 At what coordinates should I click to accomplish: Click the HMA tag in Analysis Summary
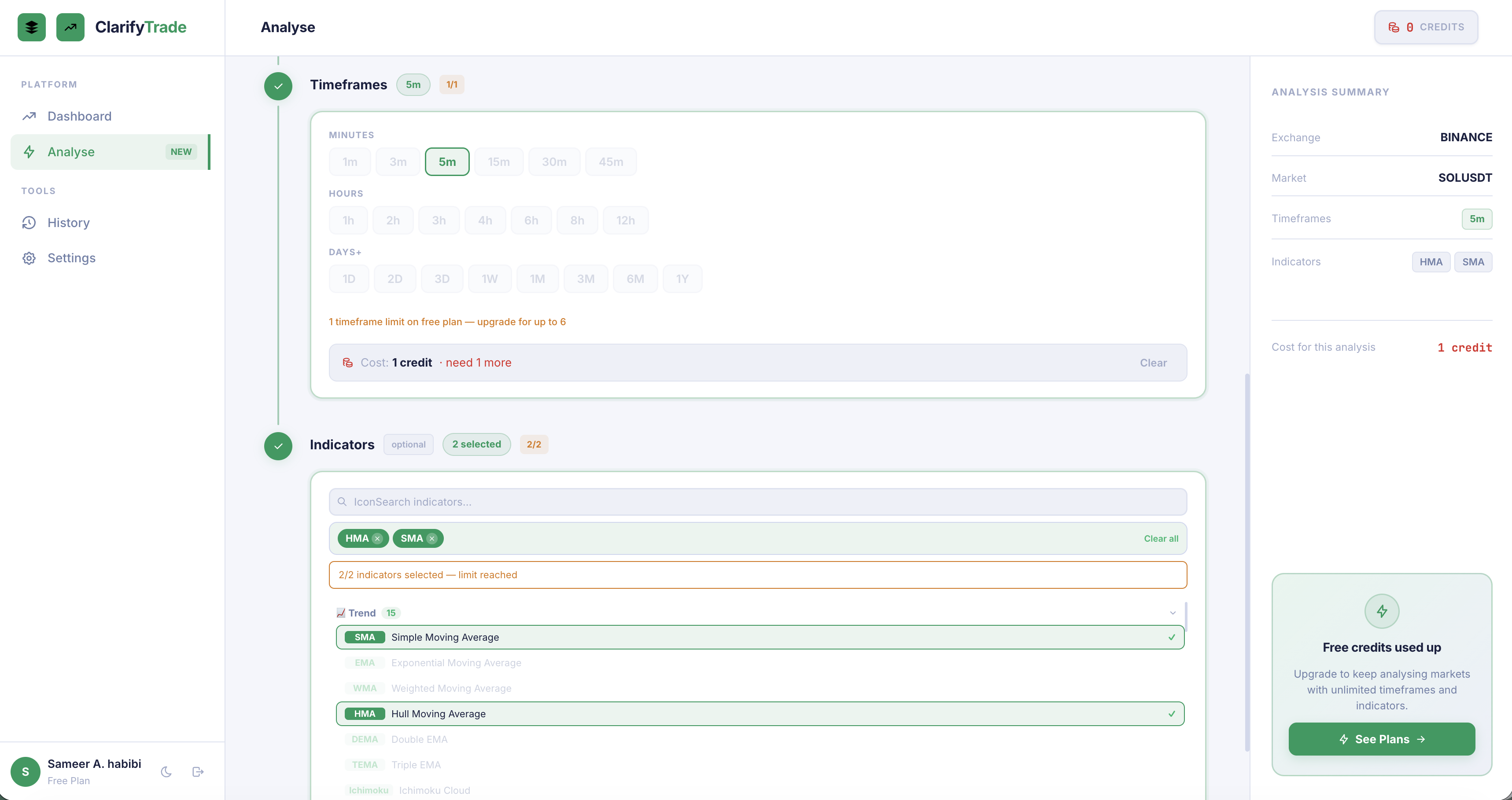click(x=1431, y=262)
